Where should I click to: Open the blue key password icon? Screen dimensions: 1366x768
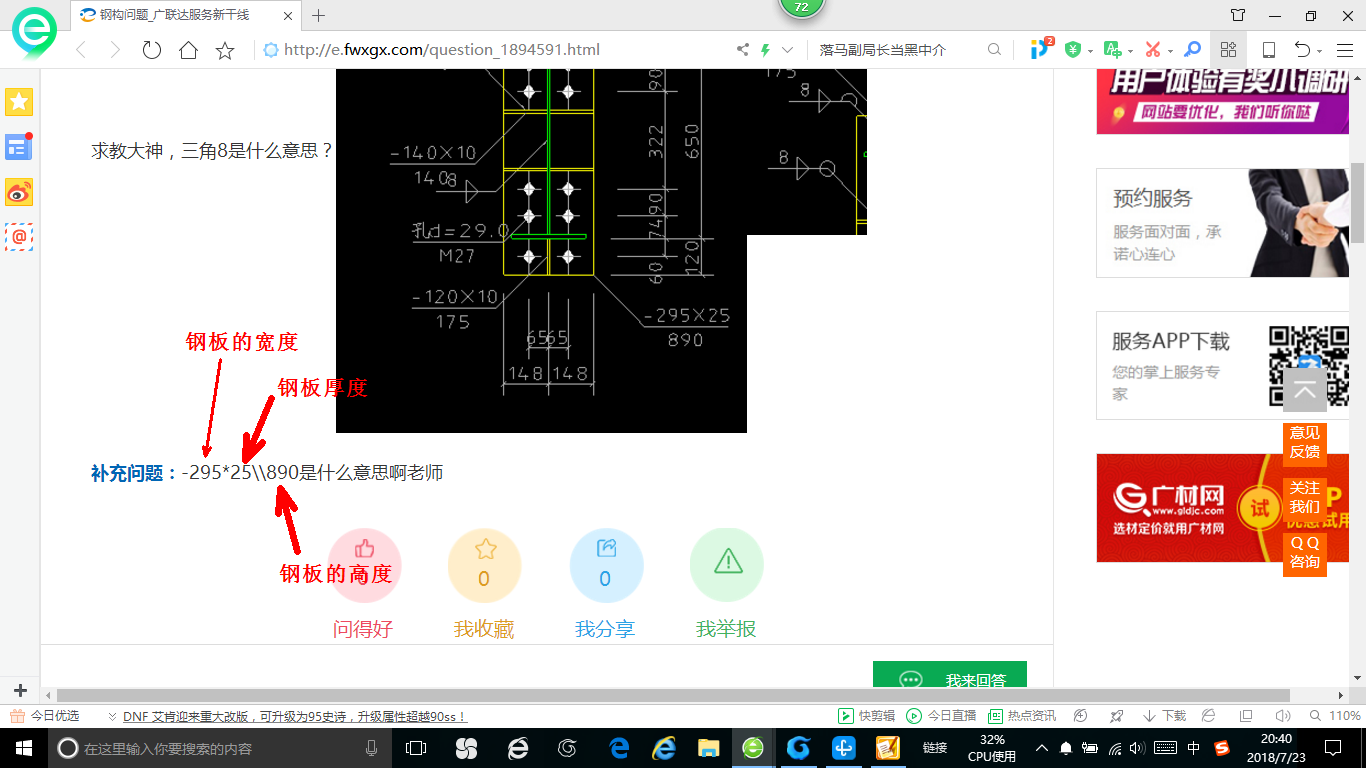click(1192, 49)
